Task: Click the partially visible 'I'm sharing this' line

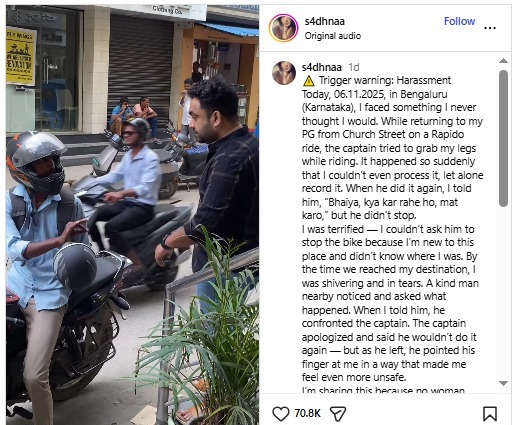Action: pyautogui.click(x=383, y=390)
